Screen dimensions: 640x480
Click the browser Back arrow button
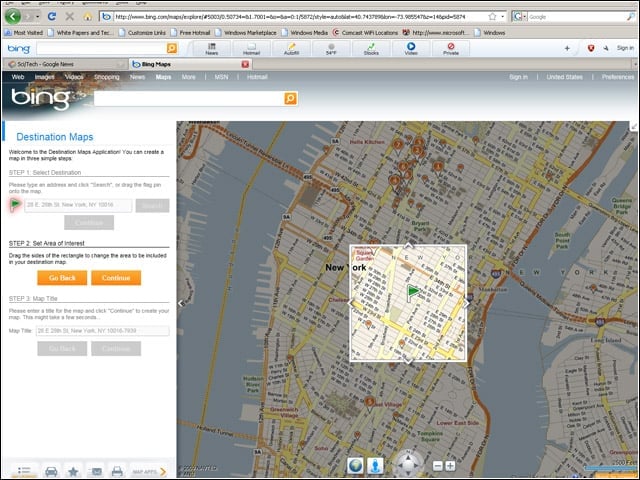13,16
